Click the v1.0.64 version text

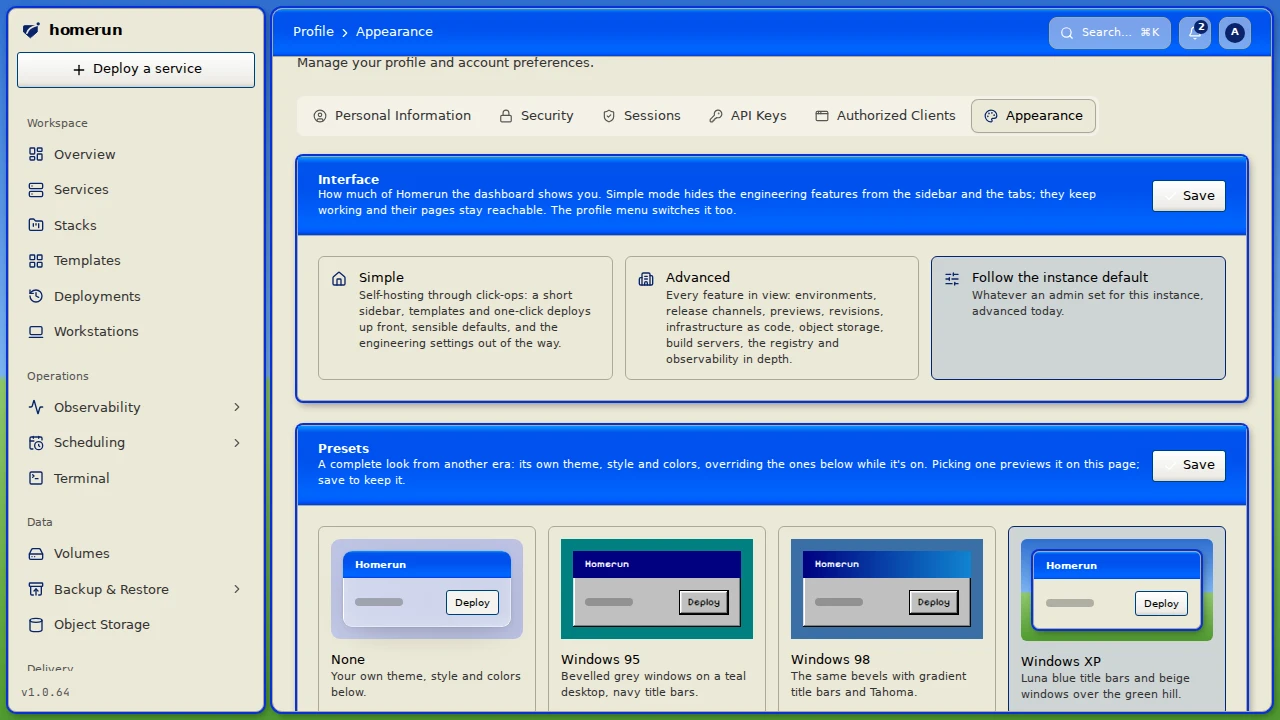point(45,692)
